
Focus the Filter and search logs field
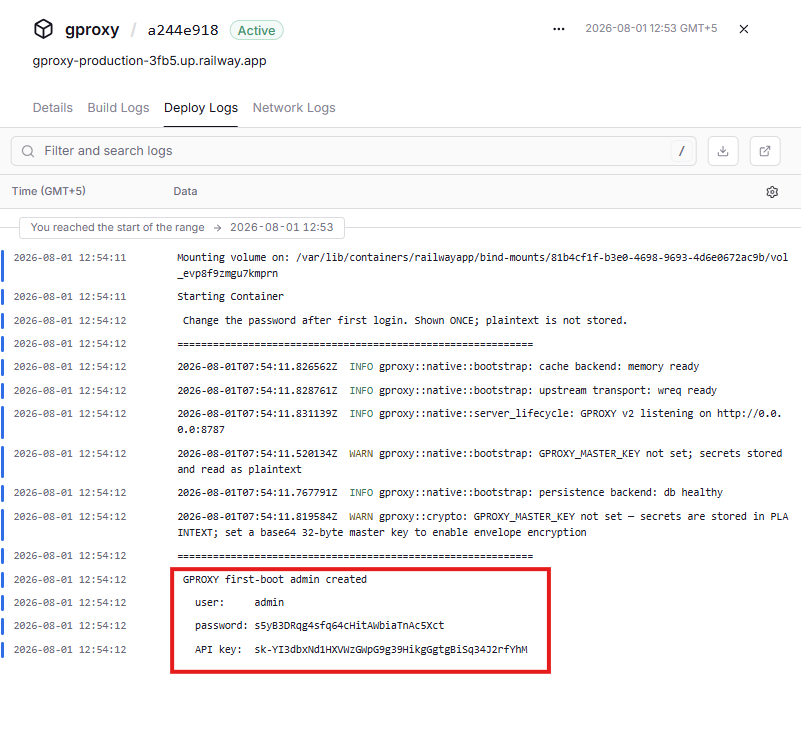pos(354,151)
